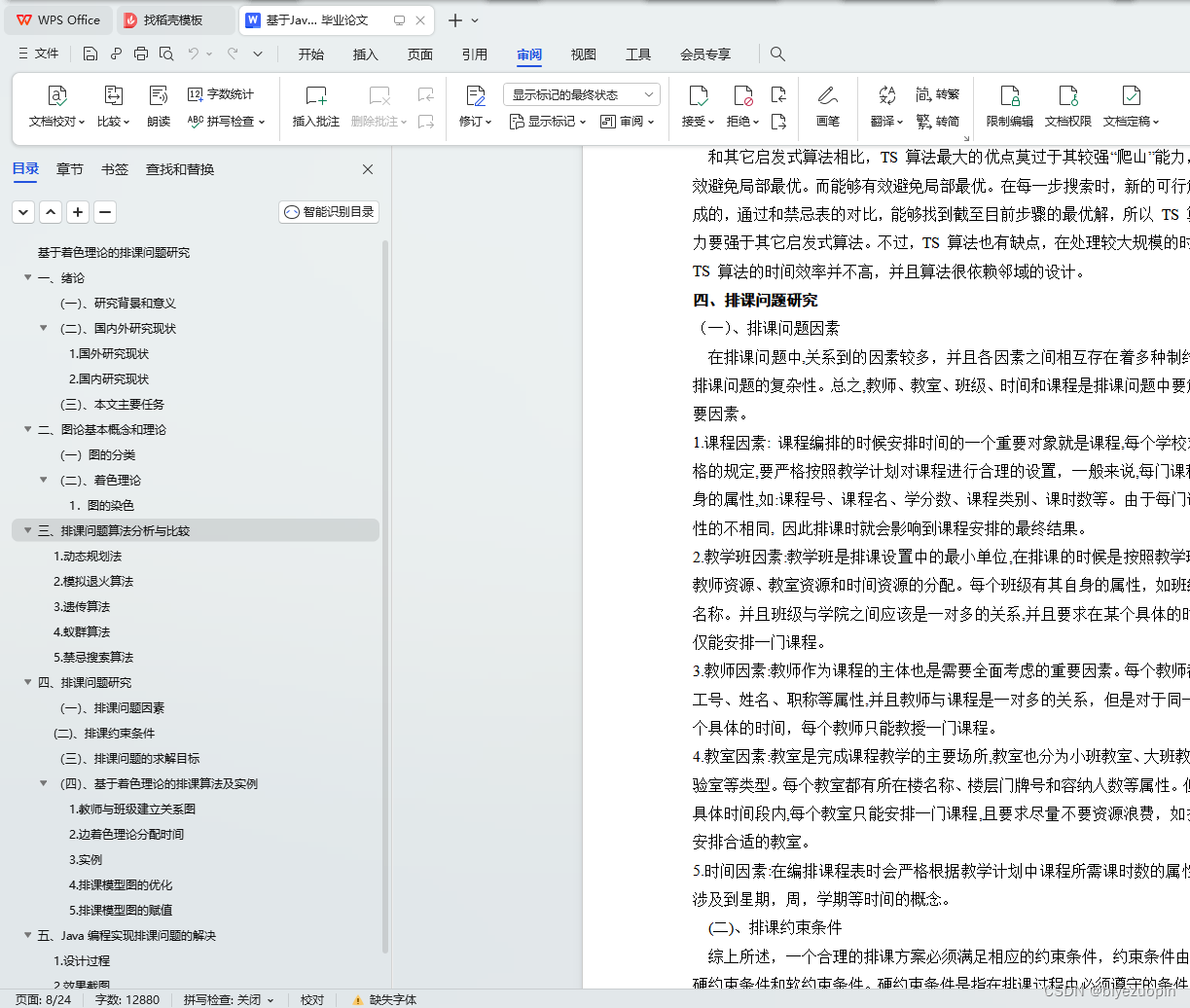The width and height of the screenshot is (1190, 1008).
Task: Switch to the 开始 ribbon tab
Action: pyautogui.click(x=311, y=54)
